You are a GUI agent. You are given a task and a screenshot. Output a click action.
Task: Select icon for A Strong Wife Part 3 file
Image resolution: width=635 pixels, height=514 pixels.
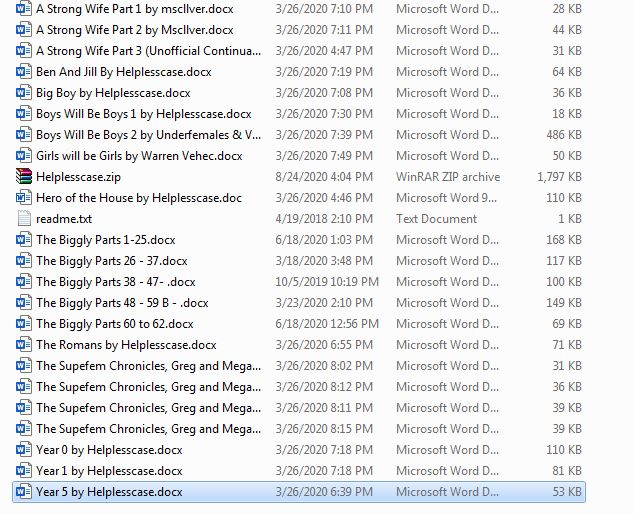[x=23, y=51]
